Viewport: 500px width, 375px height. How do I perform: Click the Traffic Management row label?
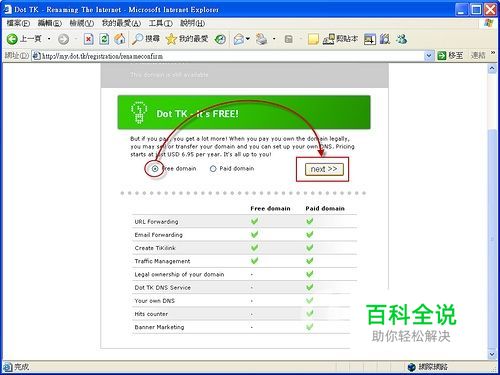click(x=162, y=261)
